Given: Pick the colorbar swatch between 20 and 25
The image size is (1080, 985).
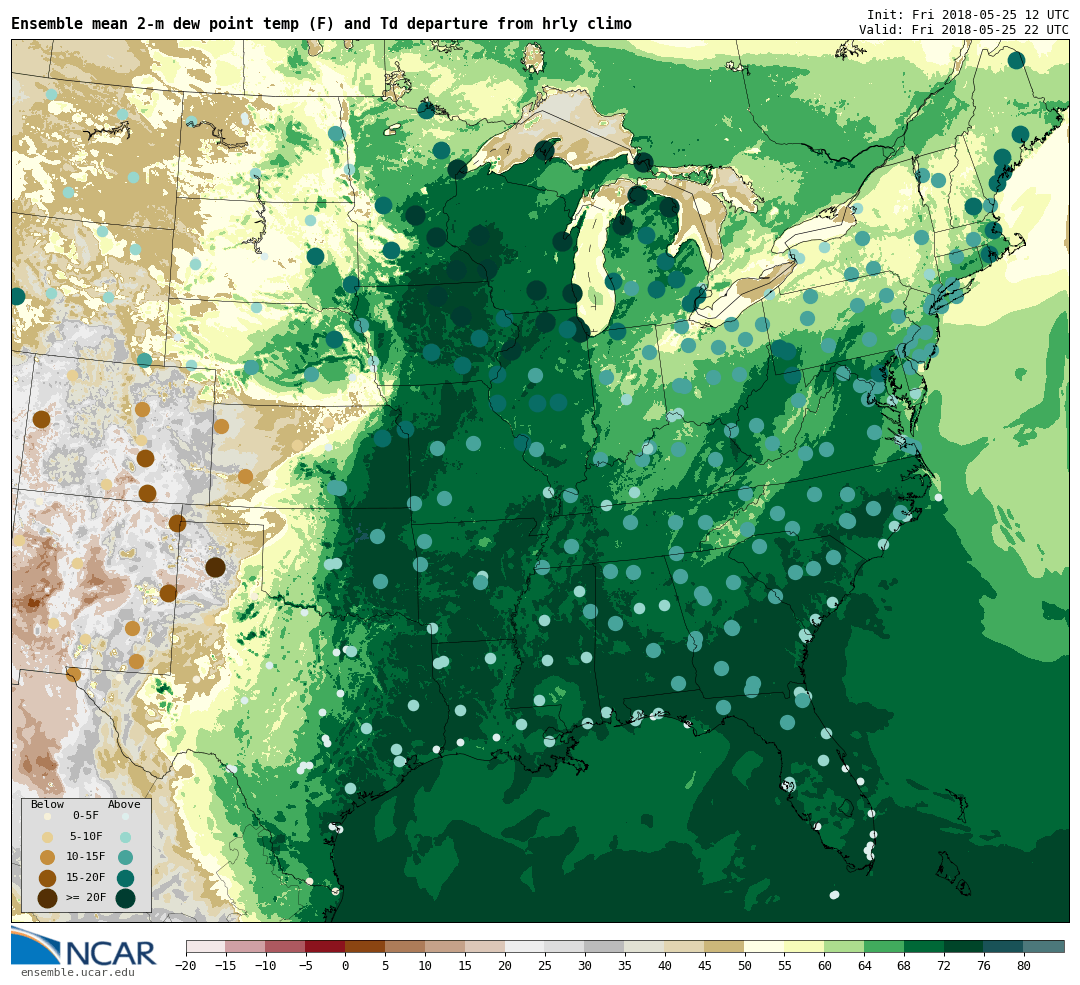Looking at the screenshot, I should 525,946.
